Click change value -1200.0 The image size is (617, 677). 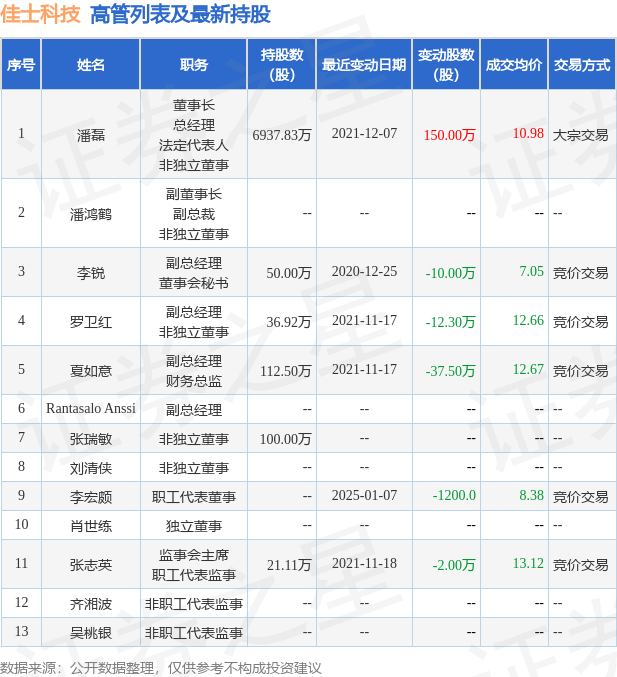(454, 495)
